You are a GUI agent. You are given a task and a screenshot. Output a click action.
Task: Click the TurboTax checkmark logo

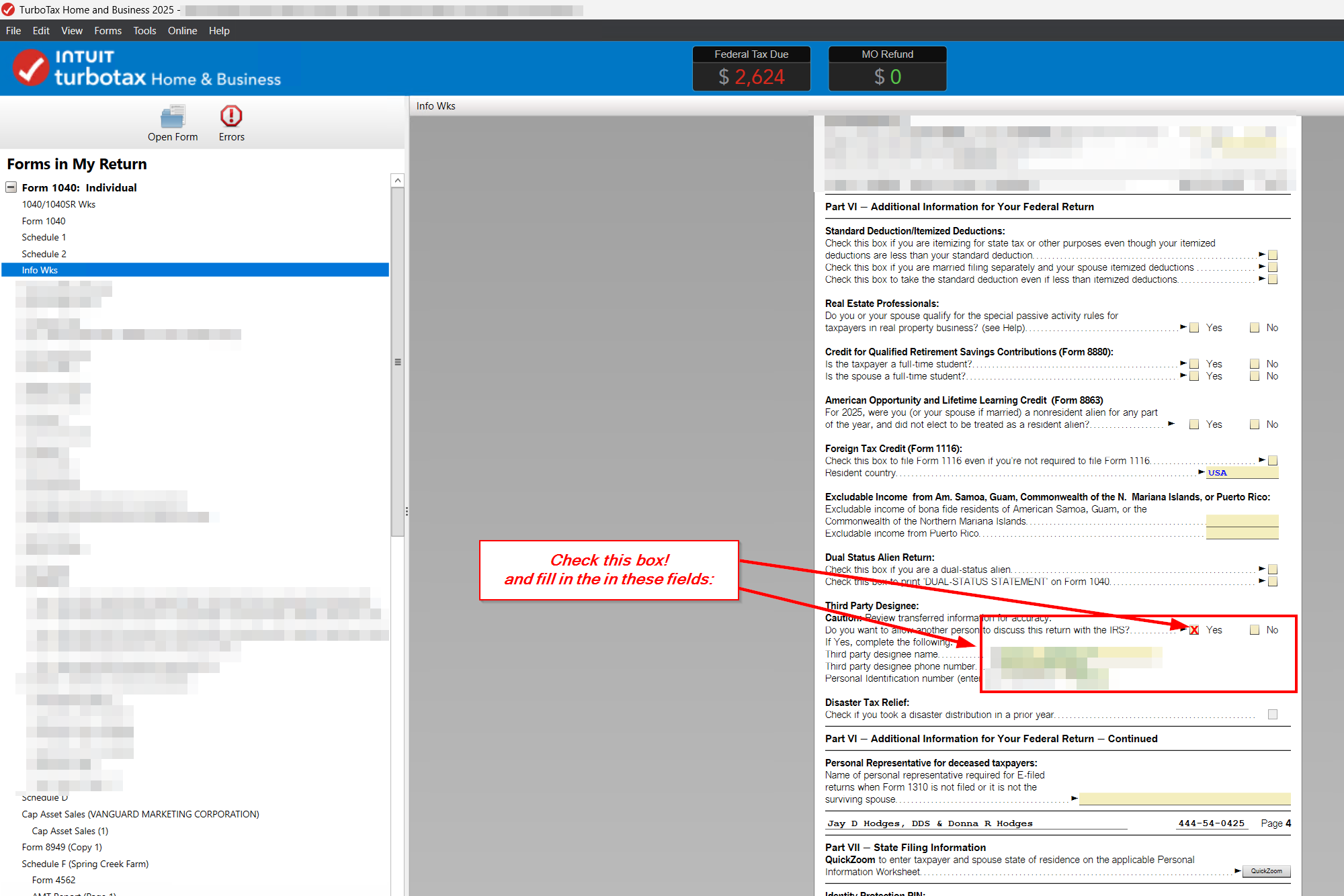tap(30, 67)
